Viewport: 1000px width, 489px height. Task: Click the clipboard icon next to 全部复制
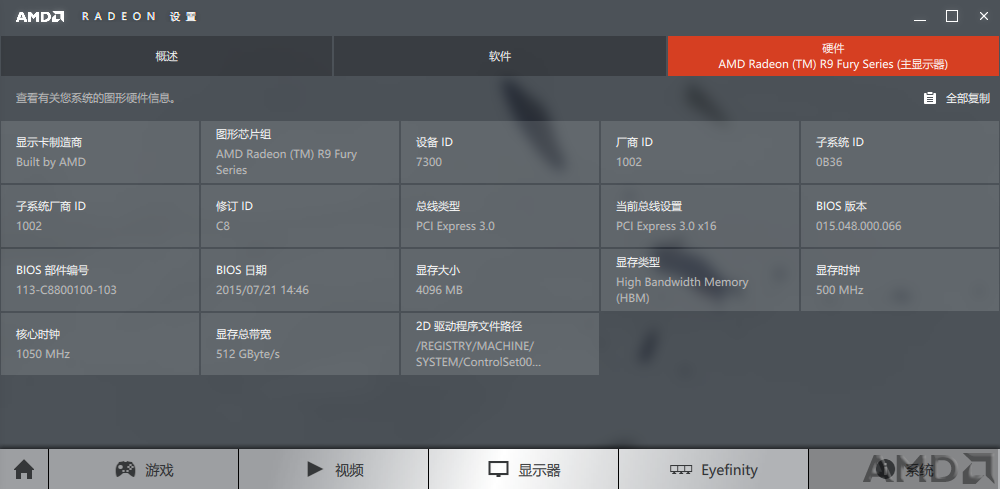coord(930,98)
